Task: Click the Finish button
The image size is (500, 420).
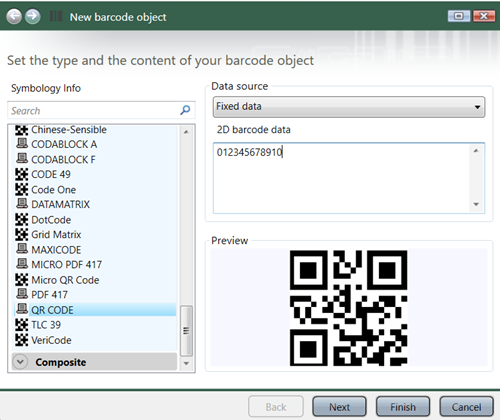Action: pos(403,407)
